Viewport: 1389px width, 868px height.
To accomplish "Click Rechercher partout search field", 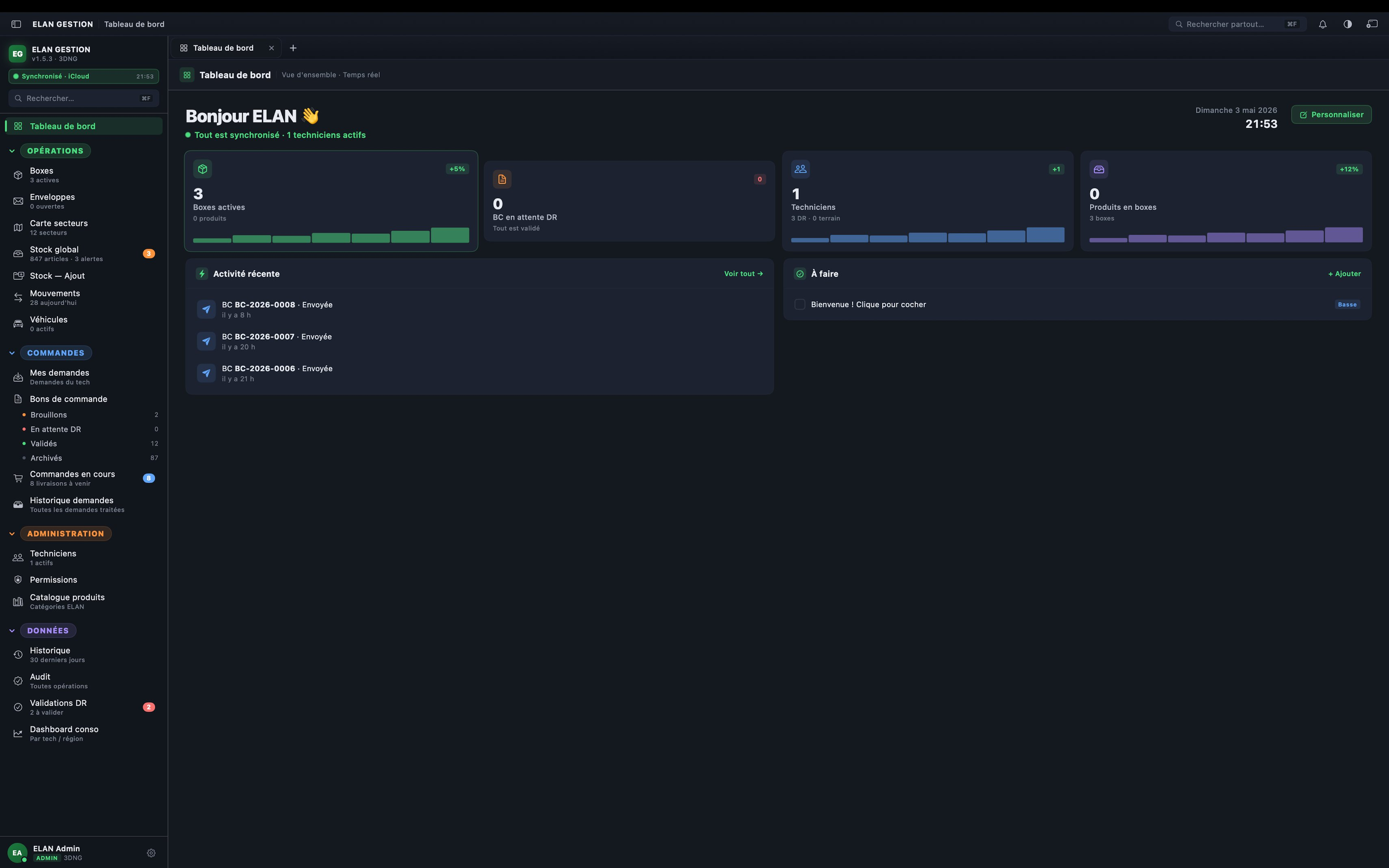I will (1238, 24).
